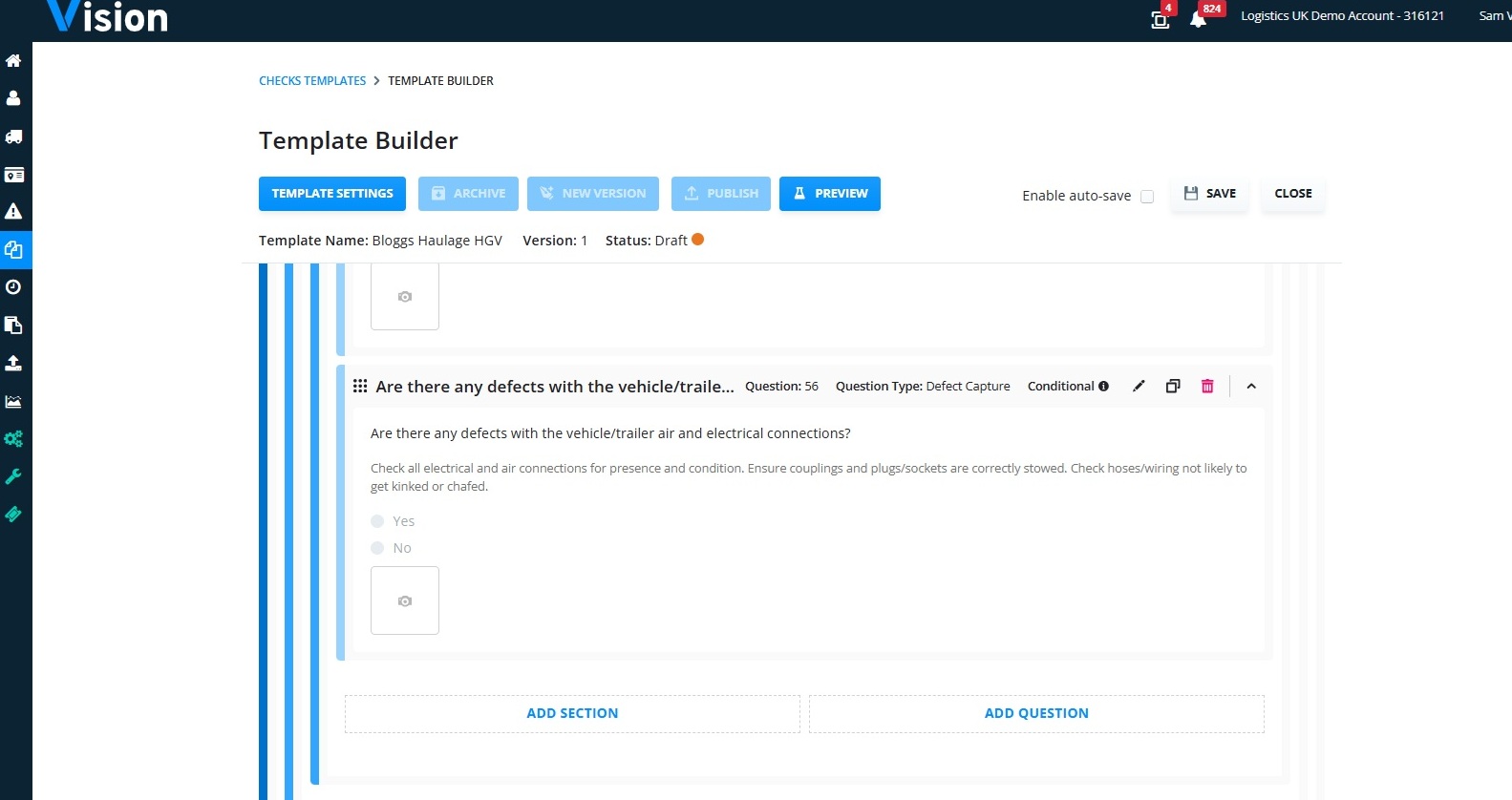
Task: Click the home icon in the sidebar
Action: click(13, 61)
